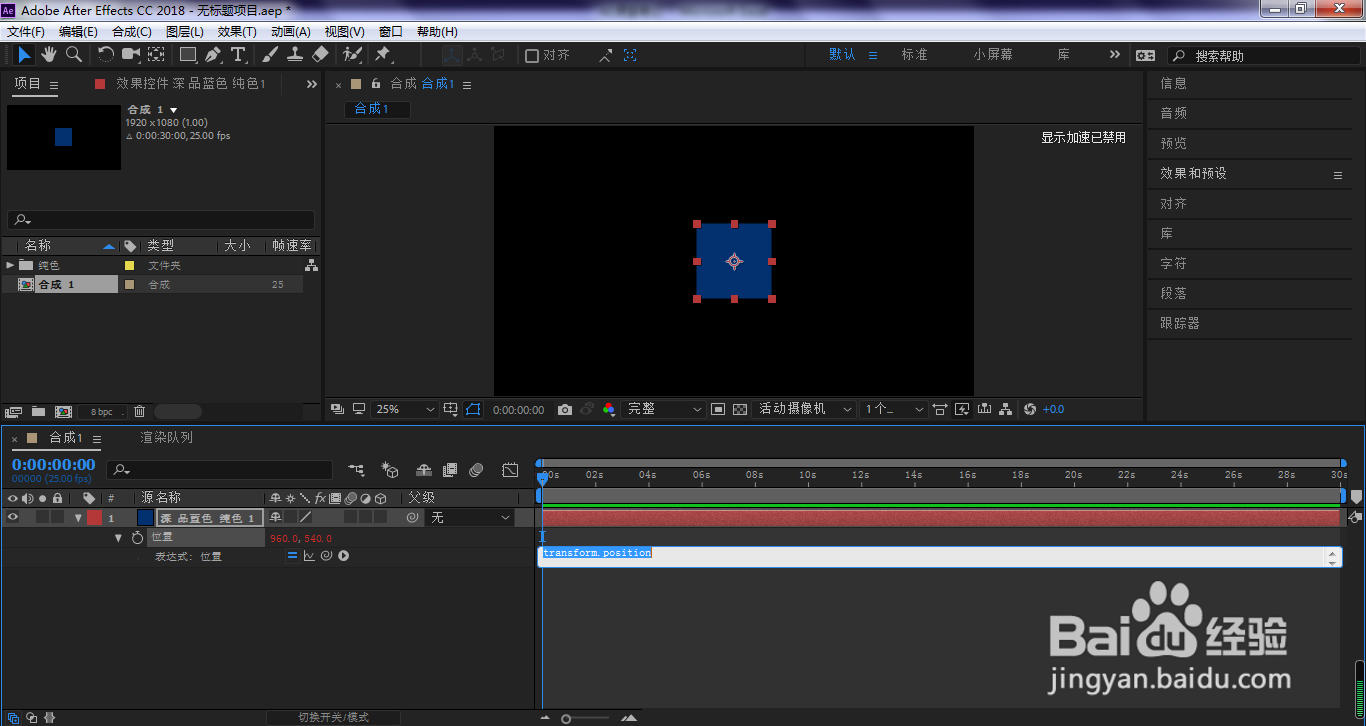Toggle the position stopwatch for 位置
1366x726 pixels.
click(137, 537)
